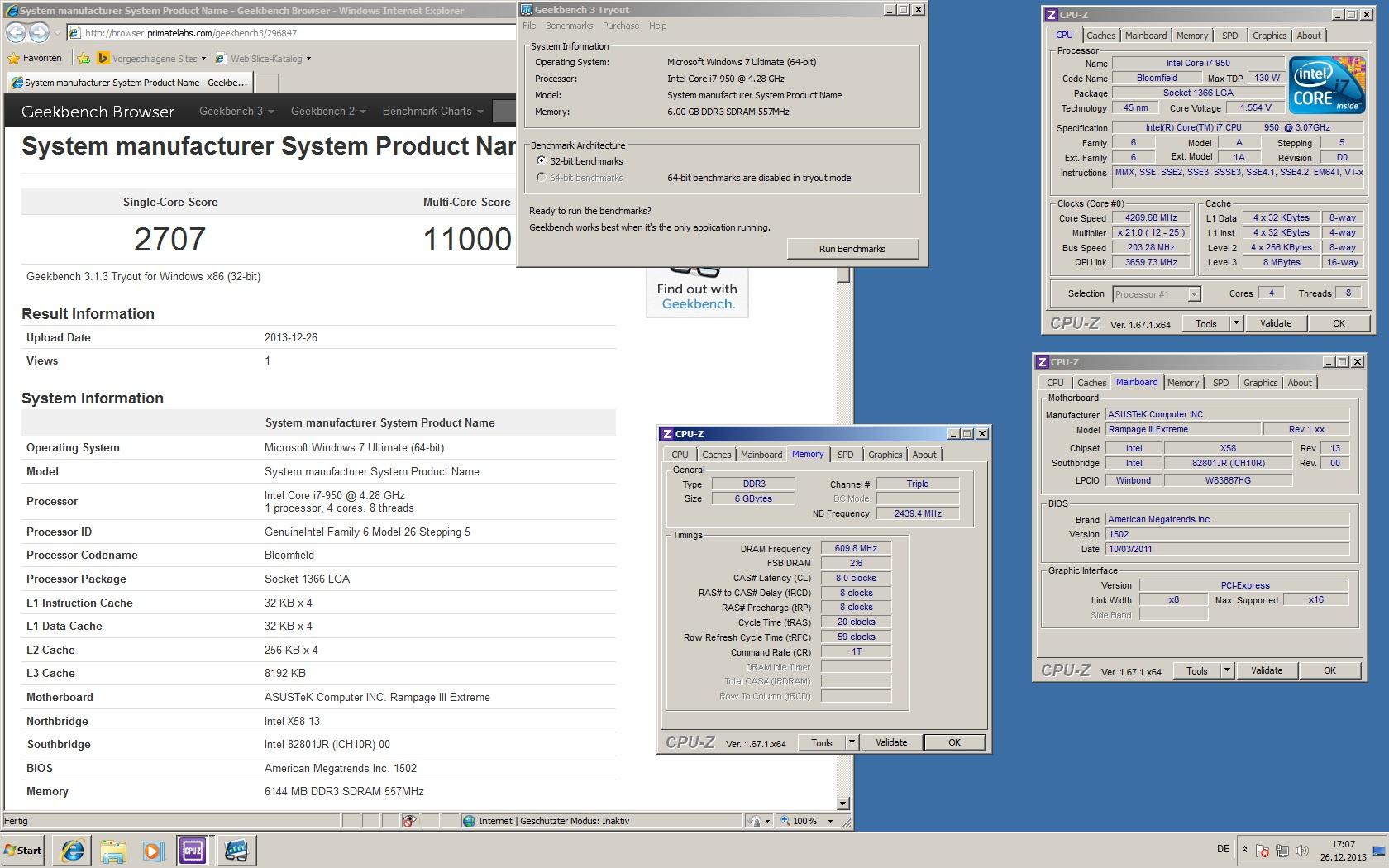
Task: Click the Intel Core i7 logo in CPU-Z
Action: [x=1327, y=85]
